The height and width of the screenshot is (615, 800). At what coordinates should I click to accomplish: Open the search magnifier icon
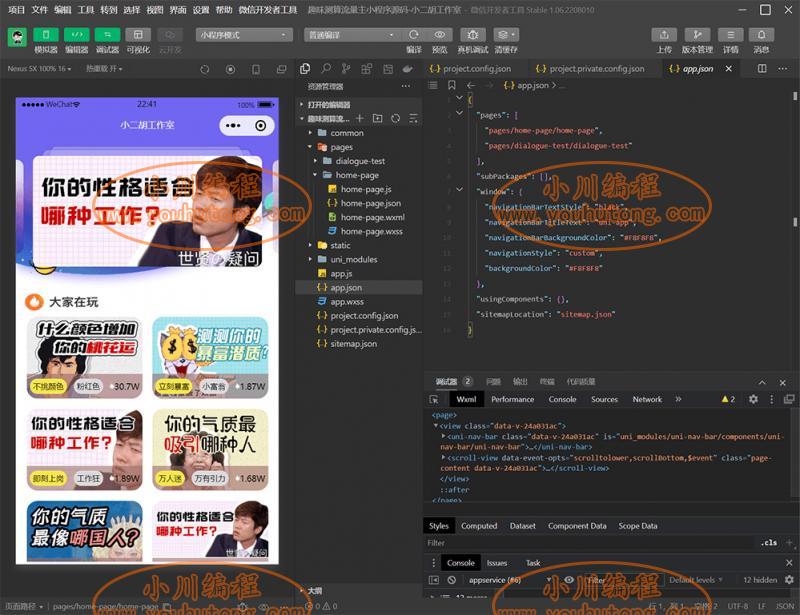point(326,68)
